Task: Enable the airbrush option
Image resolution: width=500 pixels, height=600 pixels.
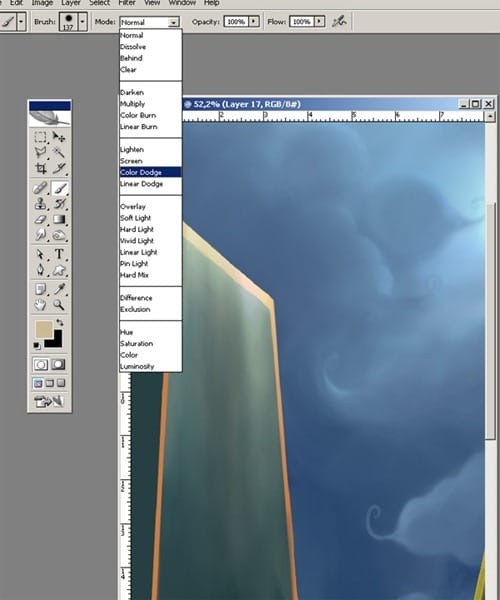Action: click(339, 21)
